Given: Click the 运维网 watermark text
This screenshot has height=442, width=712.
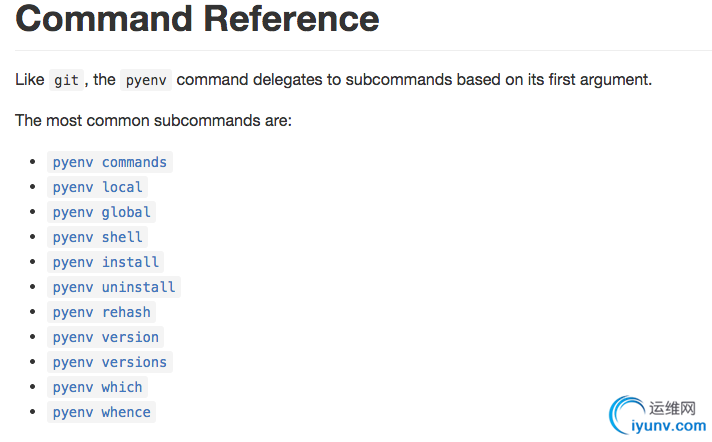Looking at the screenshot, I should (672, 408).
